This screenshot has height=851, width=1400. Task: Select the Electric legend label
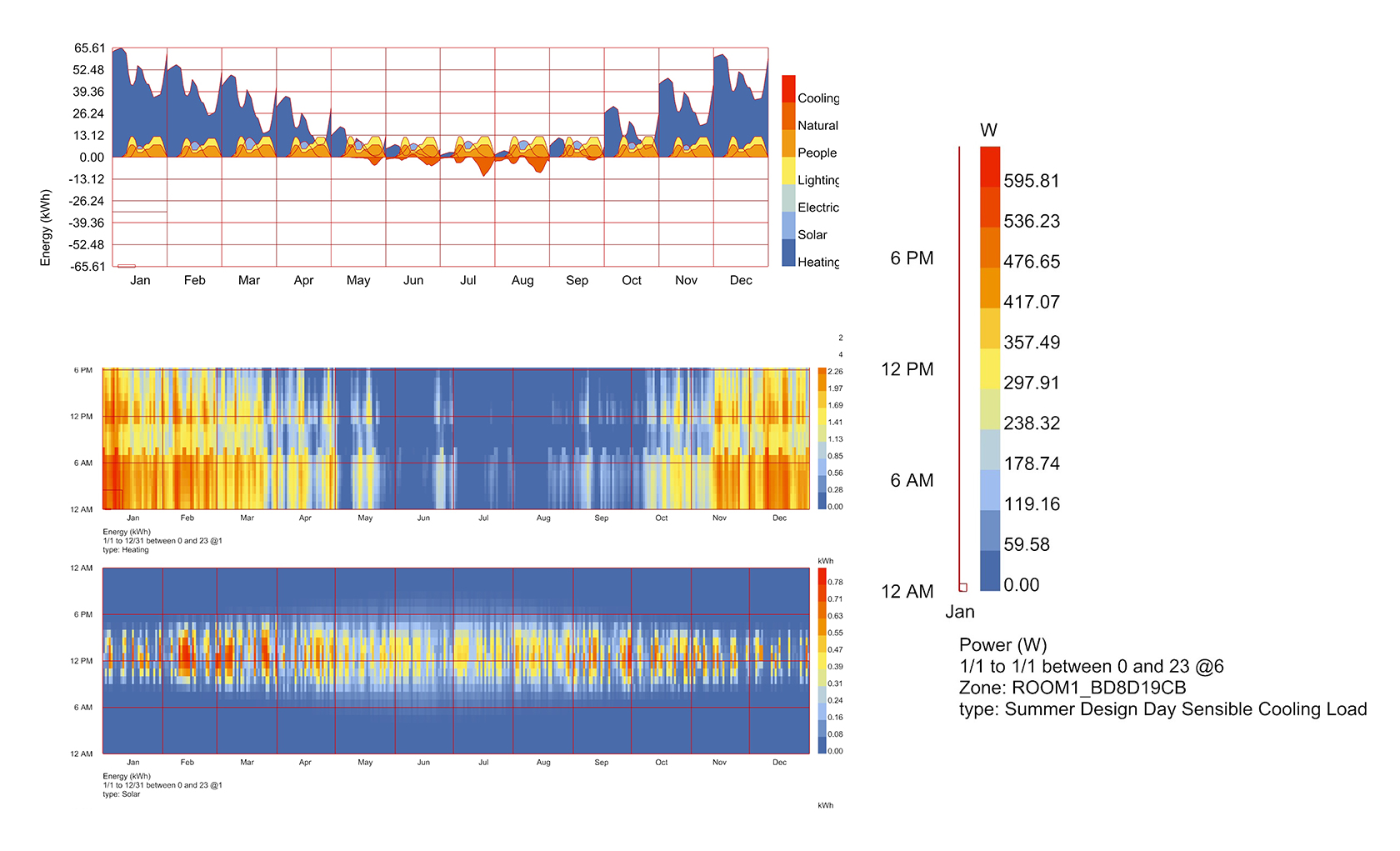point(818,208)
